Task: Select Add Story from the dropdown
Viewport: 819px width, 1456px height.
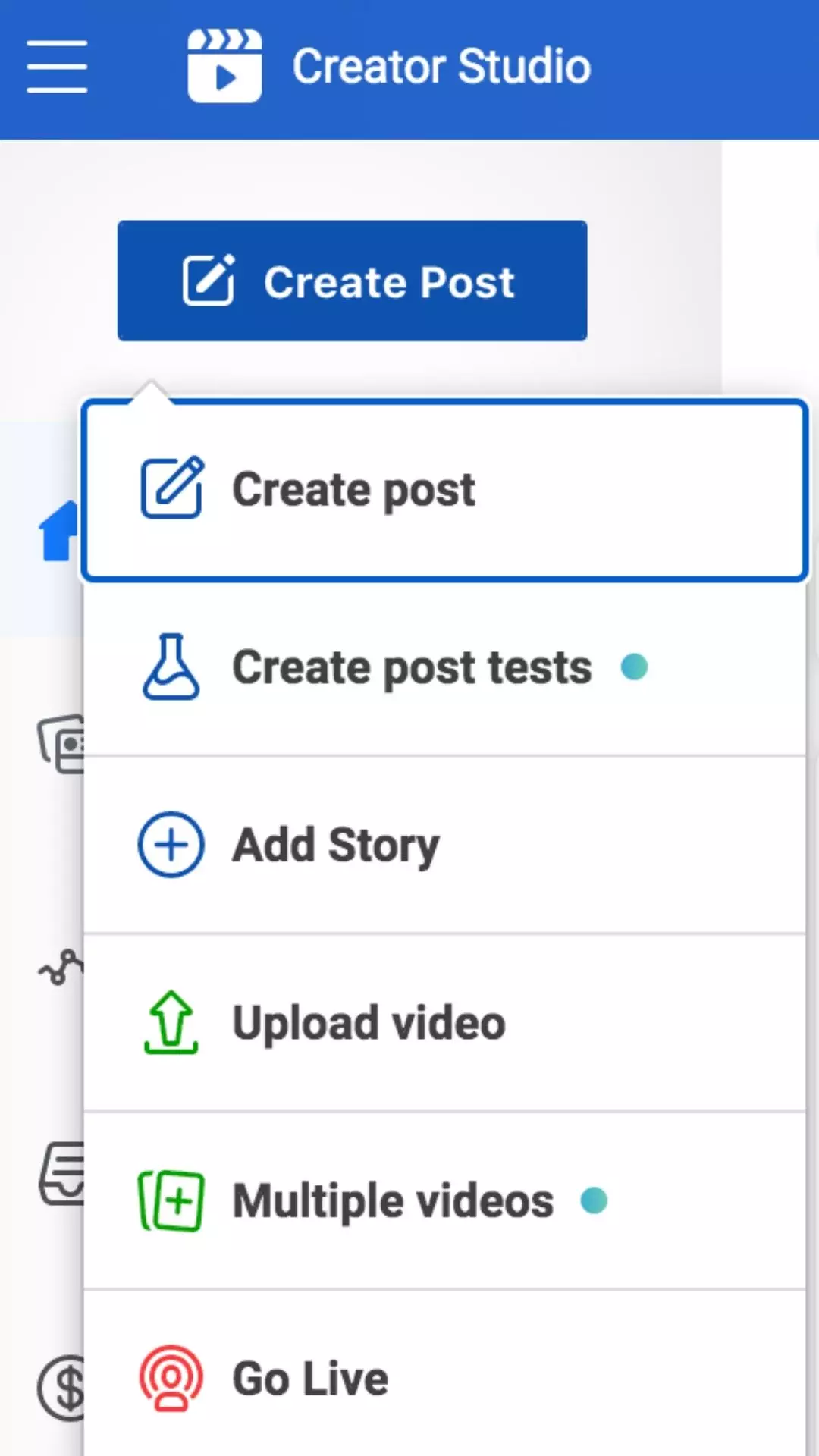Action: [x=444, y=845]
